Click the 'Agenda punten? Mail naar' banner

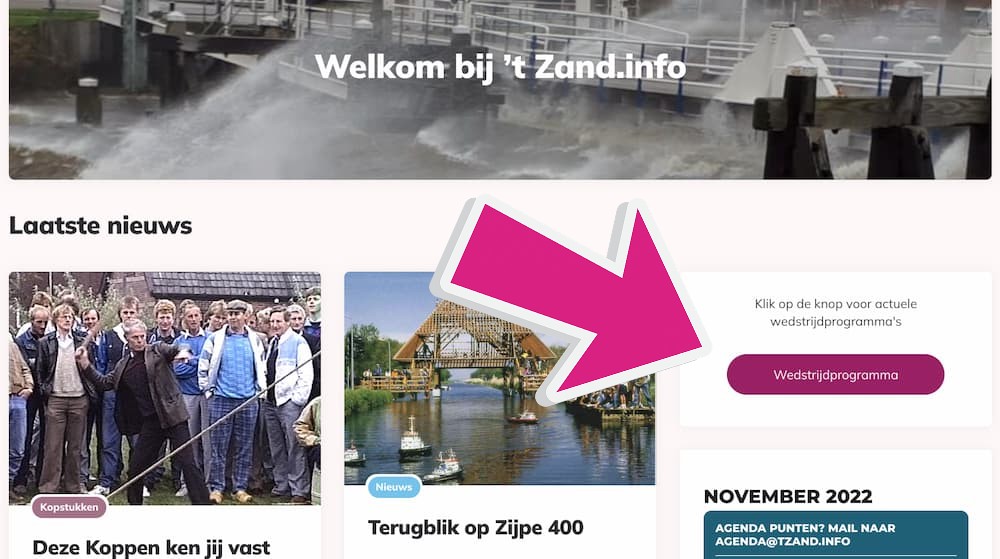(835, 534)
